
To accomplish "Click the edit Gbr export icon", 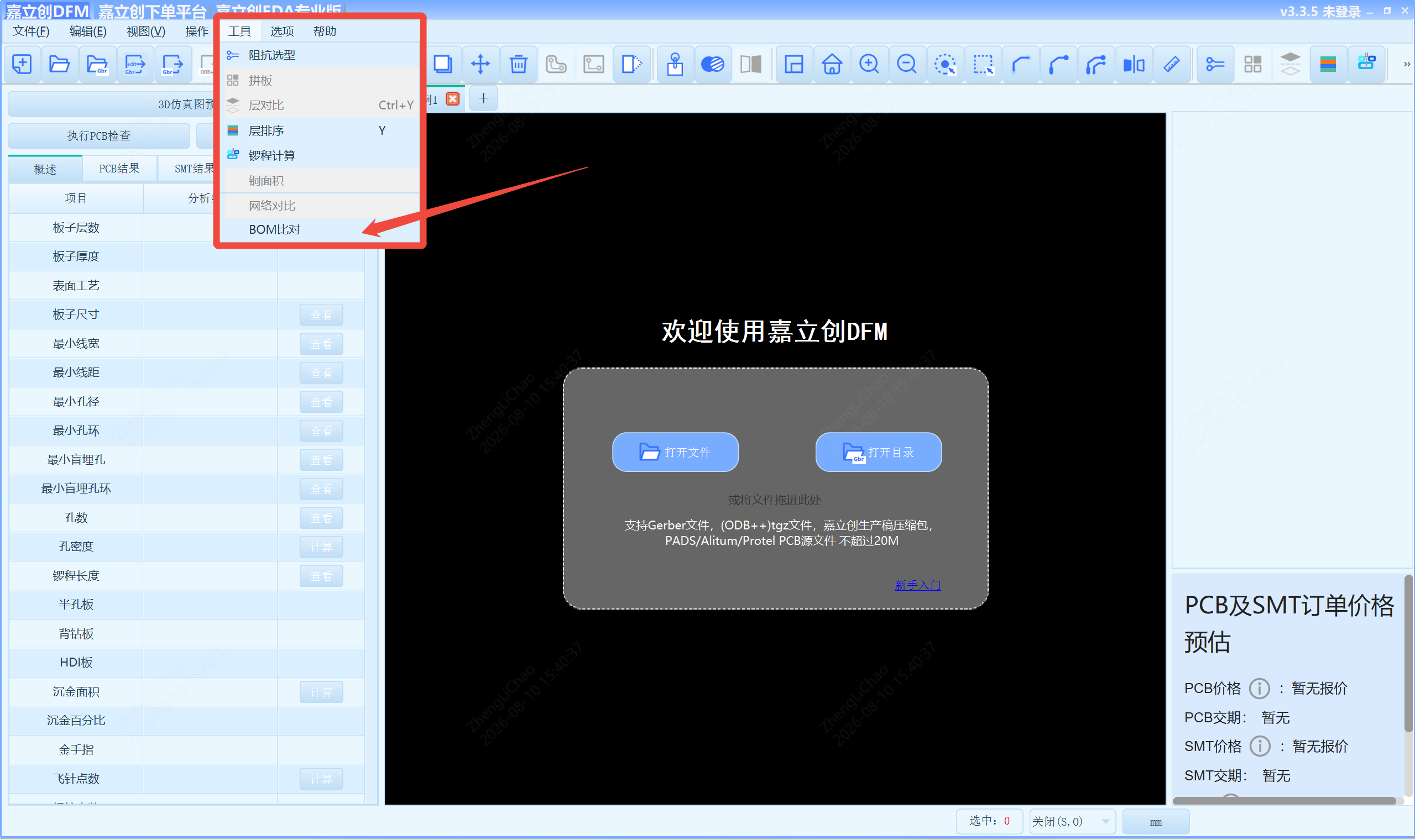I will coord(135,64).
